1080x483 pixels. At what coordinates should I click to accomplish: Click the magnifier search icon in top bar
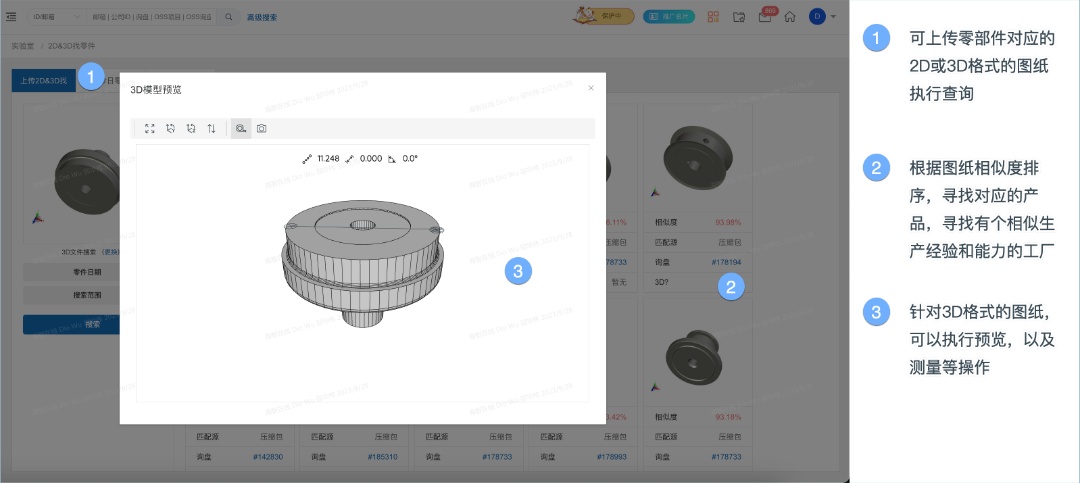point(229,17)
